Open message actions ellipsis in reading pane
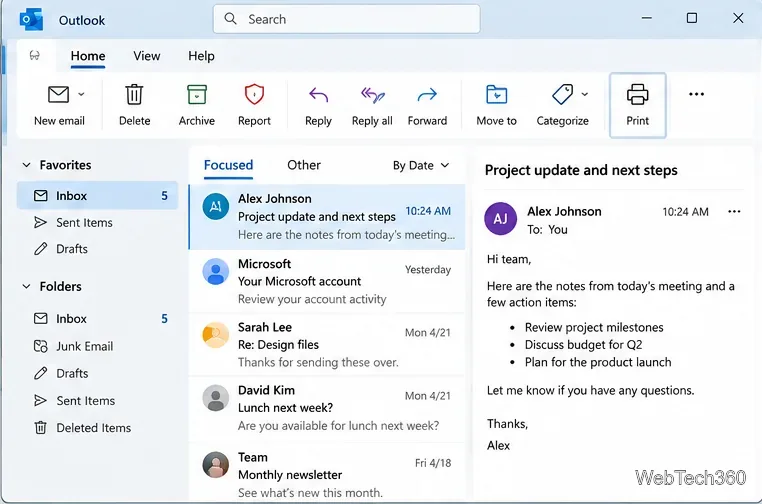 pyautogui.click(x=734, y=211)
